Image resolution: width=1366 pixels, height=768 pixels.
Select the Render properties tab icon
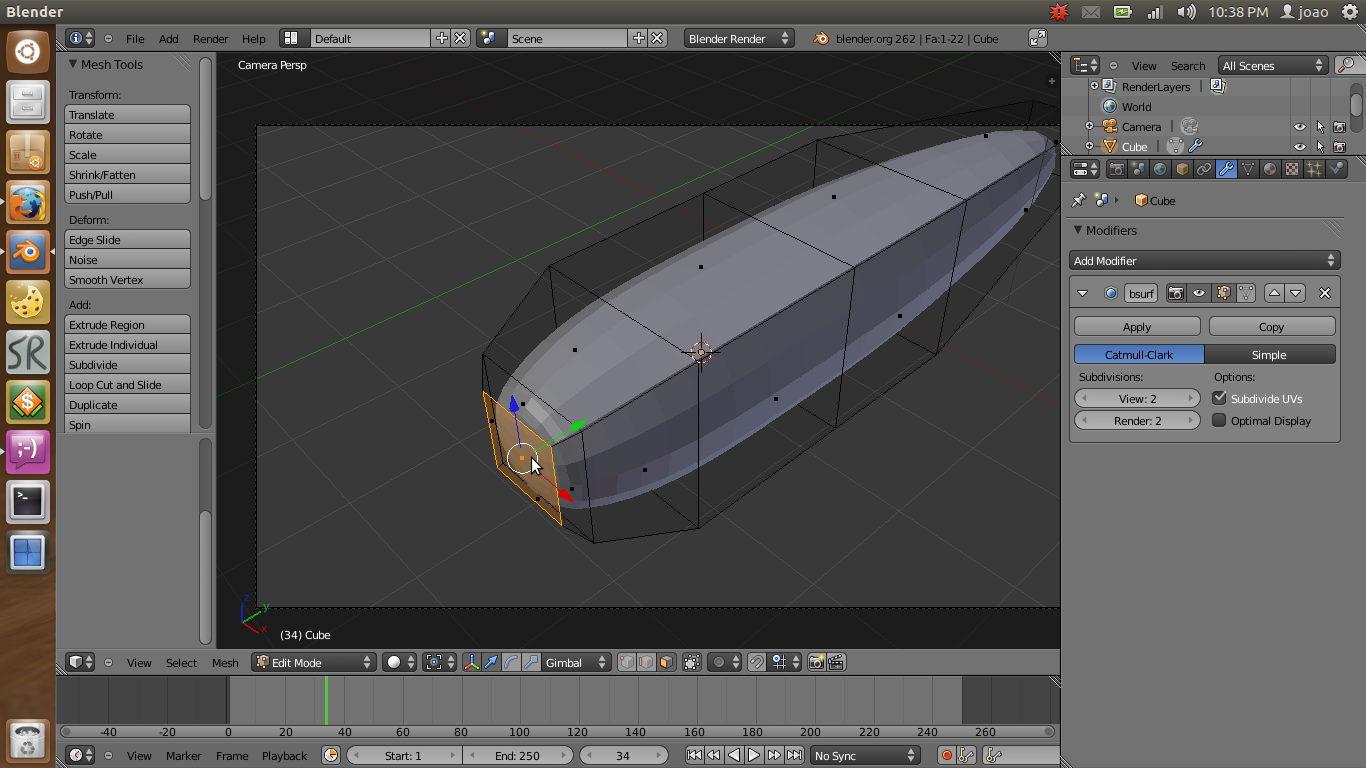point(1117,168)
